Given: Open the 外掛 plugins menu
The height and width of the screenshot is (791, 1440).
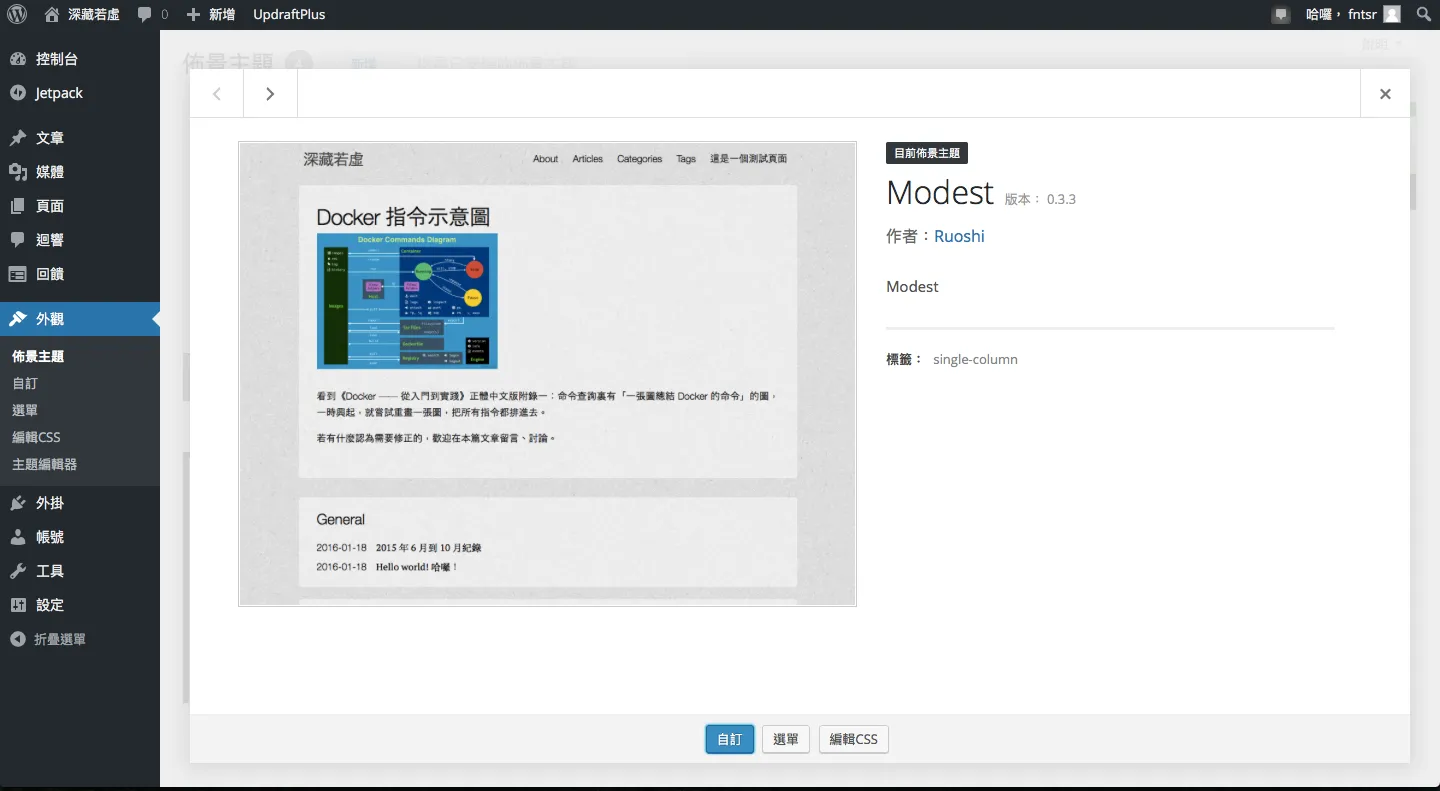Looking at the screenshot, I should [x=49, y=503].
